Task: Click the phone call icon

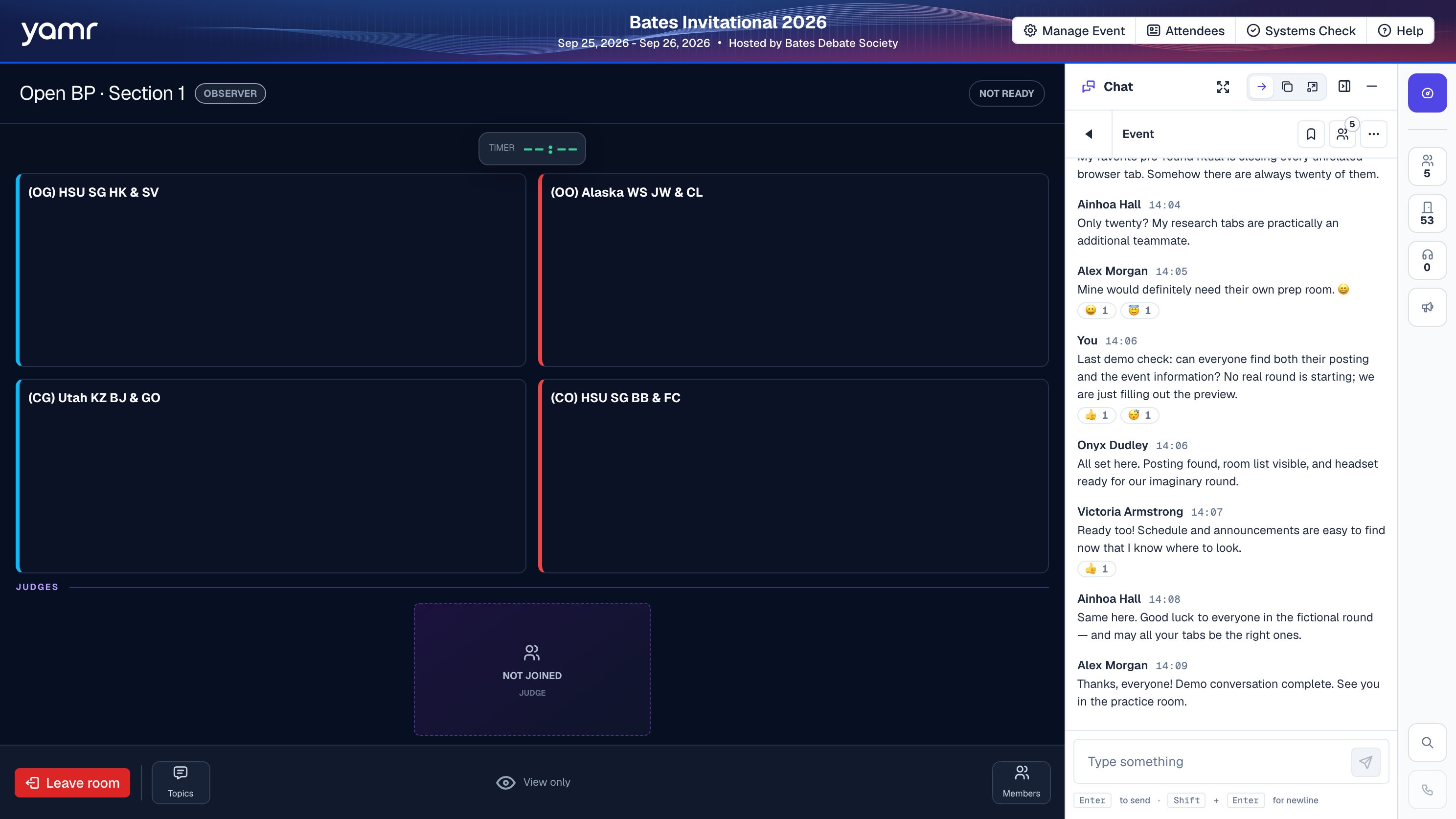Action: click(x=1427, y=790)
